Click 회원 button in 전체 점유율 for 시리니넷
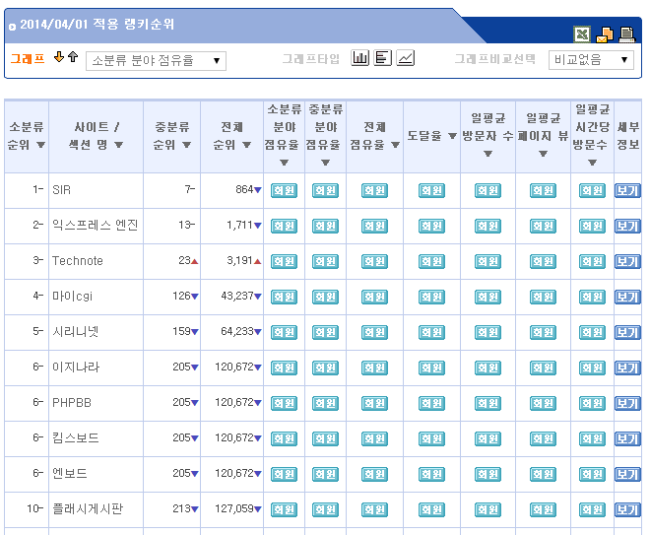Screen dimensions: 650x535 pyautogui.click(x=374, y=332)
